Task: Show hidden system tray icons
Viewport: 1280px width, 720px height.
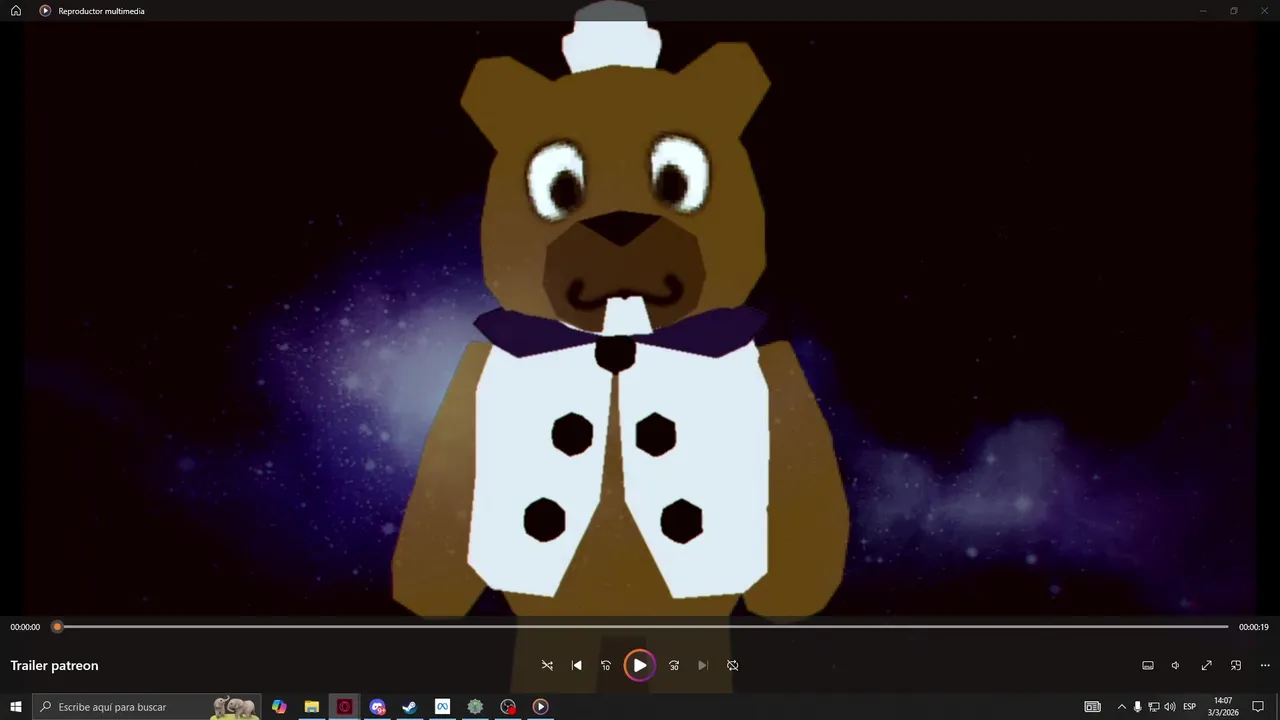Action: (1121, 707)
